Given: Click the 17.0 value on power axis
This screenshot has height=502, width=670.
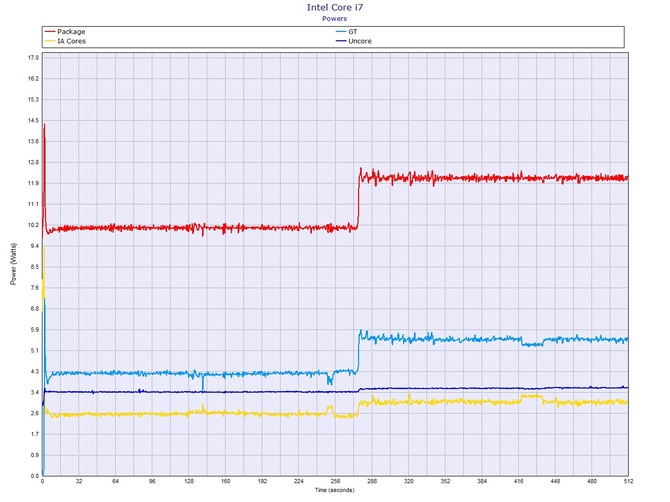Looking at the screenshot, I should (33, 58).
